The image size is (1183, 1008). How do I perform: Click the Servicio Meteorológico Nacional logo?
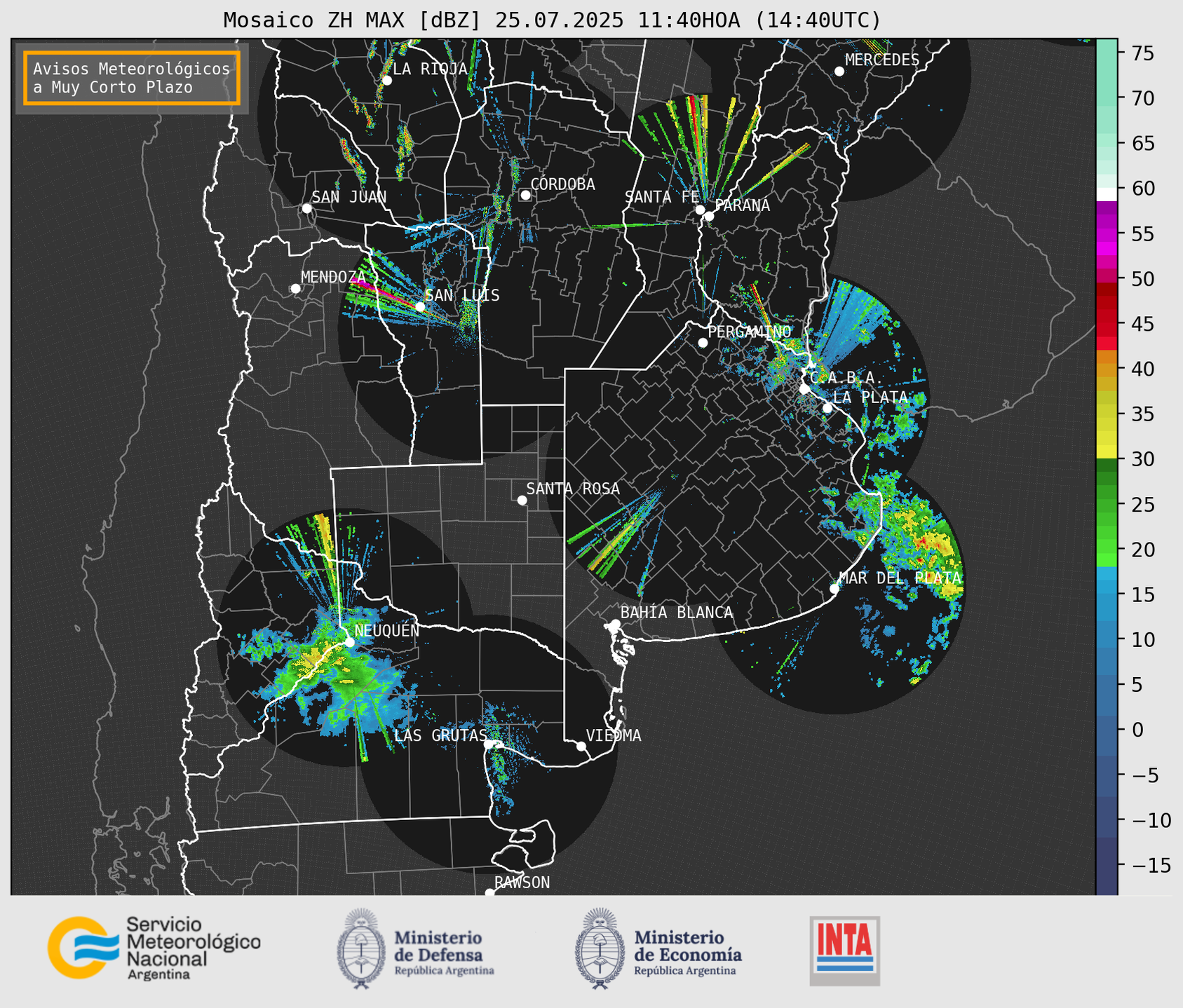154,948
